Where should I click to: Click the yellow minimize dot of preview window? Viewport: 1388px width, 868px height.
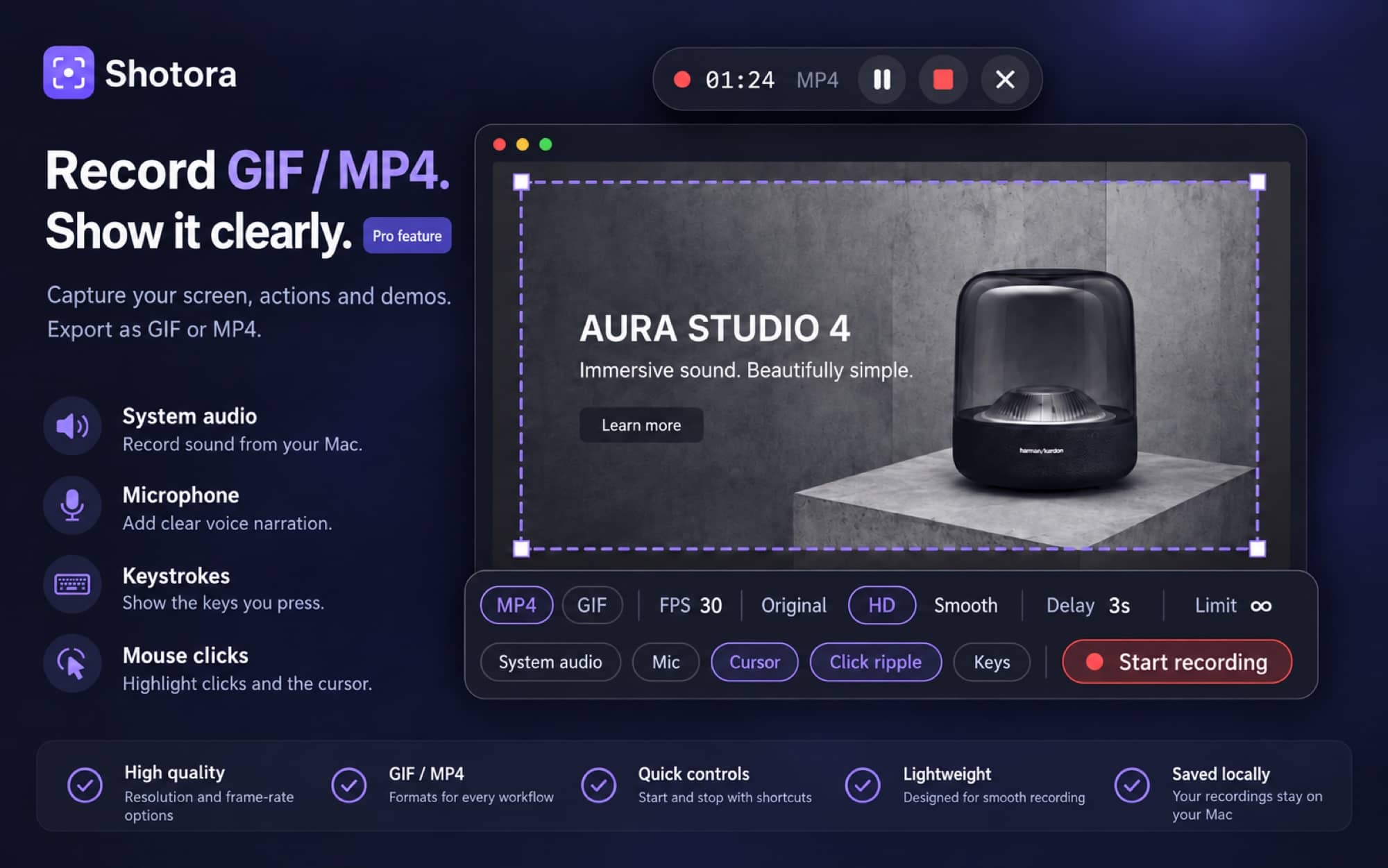pos(523,144)
